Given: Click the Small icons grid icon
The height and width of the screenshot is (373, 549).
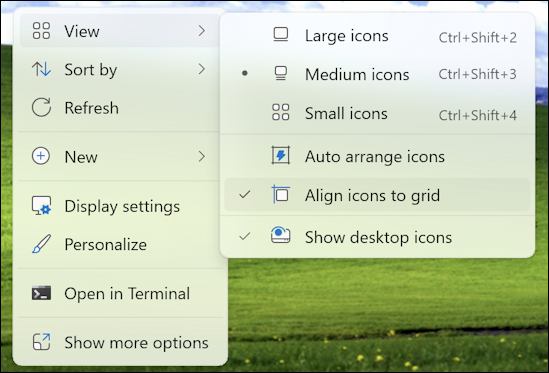Looking at the screenshot, I should click(281, 112).
